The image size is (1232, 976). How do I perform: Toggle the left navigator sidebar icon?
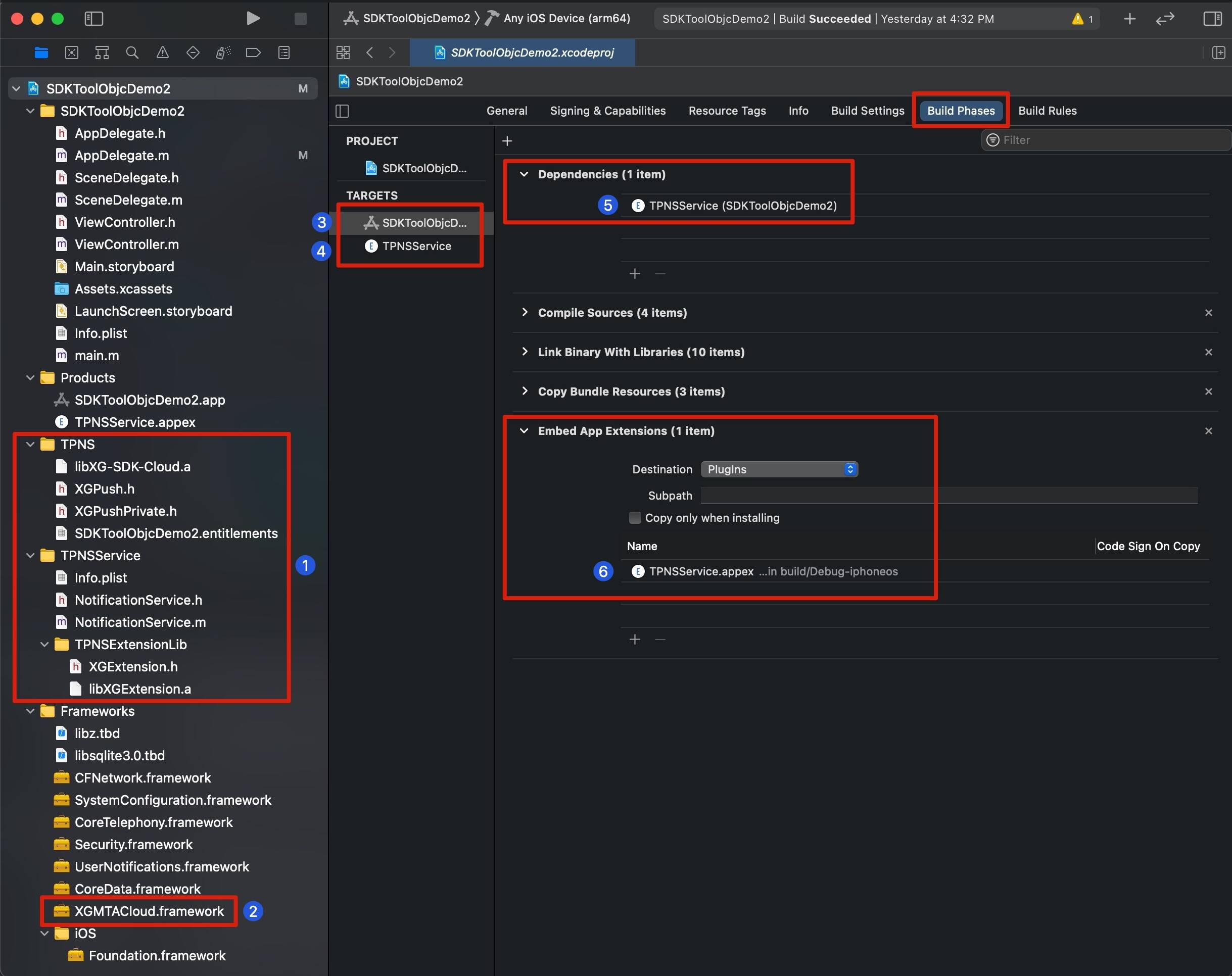coord(93,19)
